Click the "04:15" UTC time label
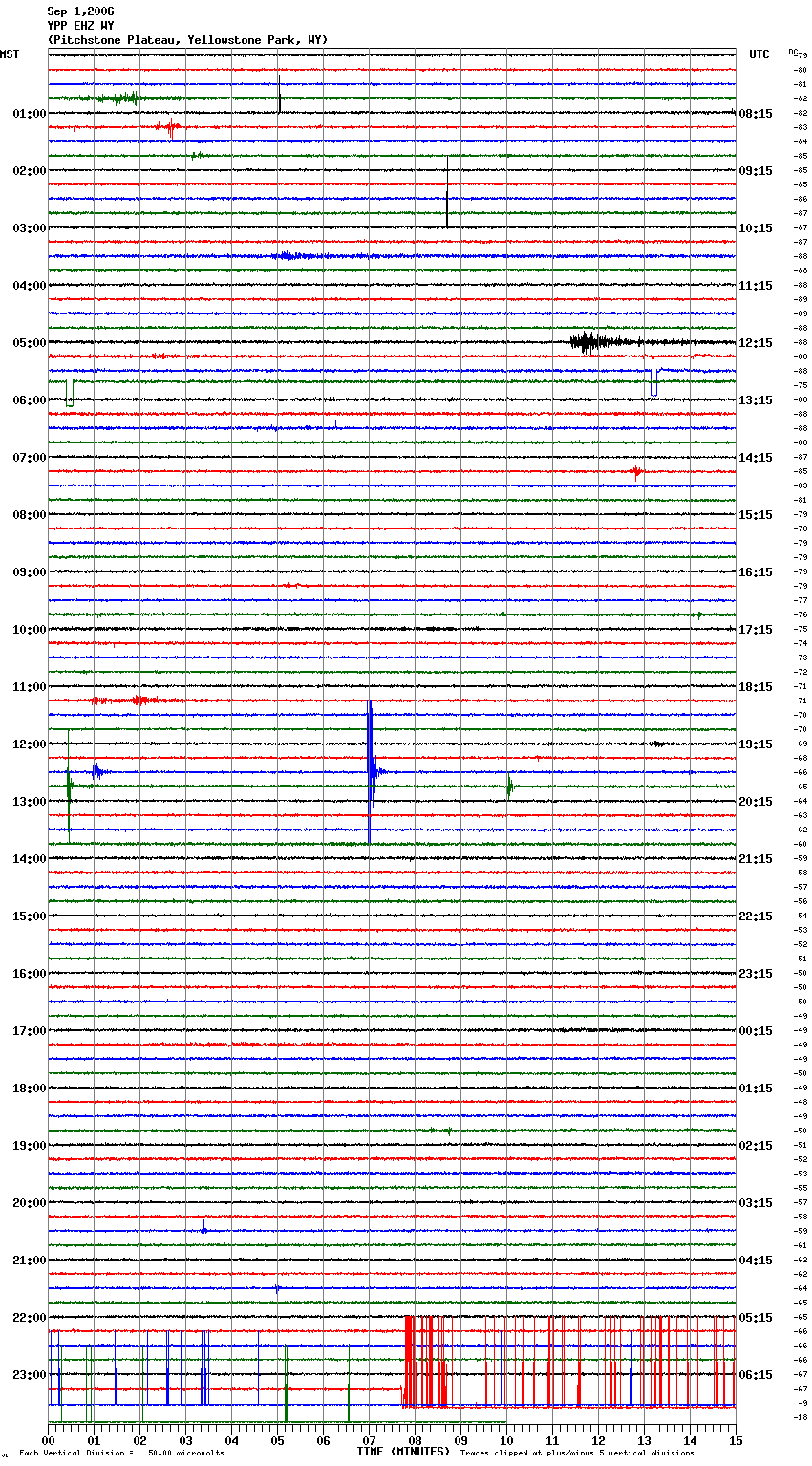 756,1261
